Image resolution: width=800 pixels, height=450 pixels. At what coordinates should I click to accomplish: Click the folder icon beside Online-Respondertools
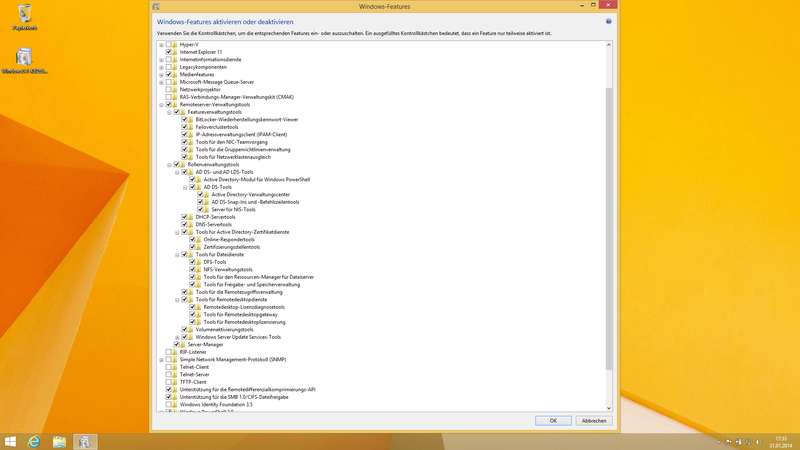[x=198, y=239]
